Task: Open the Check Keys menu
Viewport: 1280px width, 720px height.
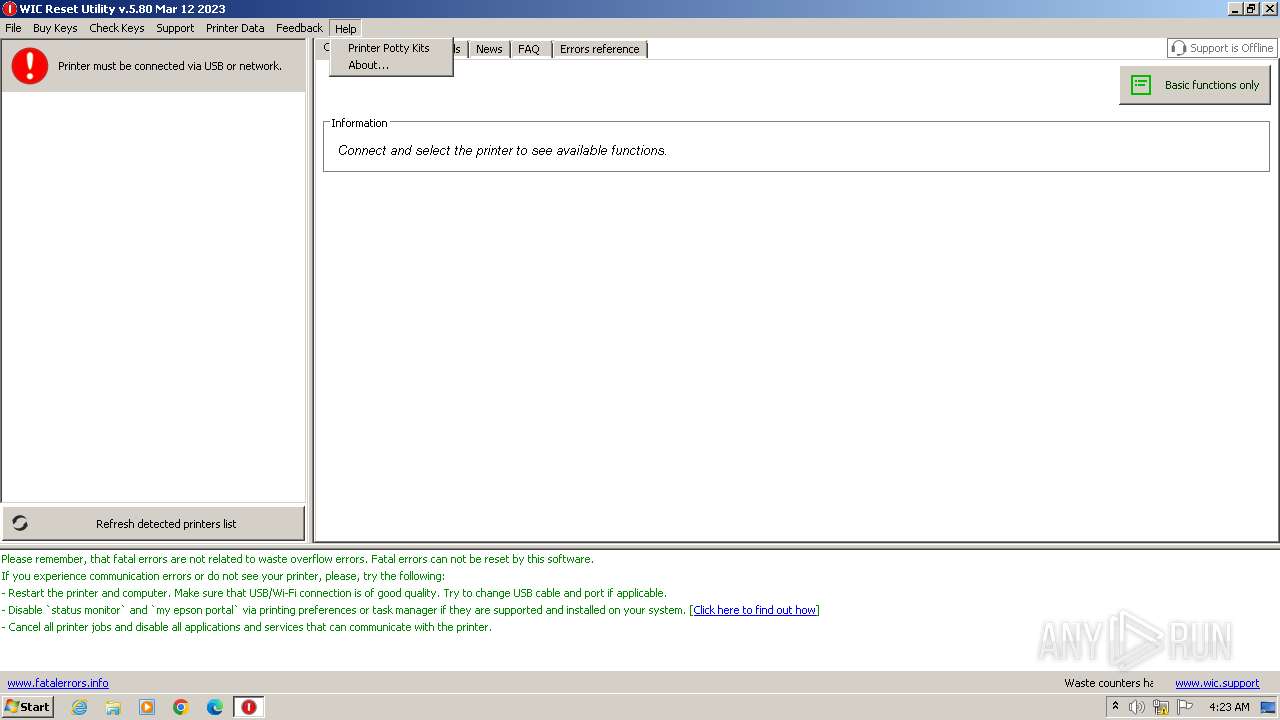Action: pyautogui.click(x=117, y=28)
